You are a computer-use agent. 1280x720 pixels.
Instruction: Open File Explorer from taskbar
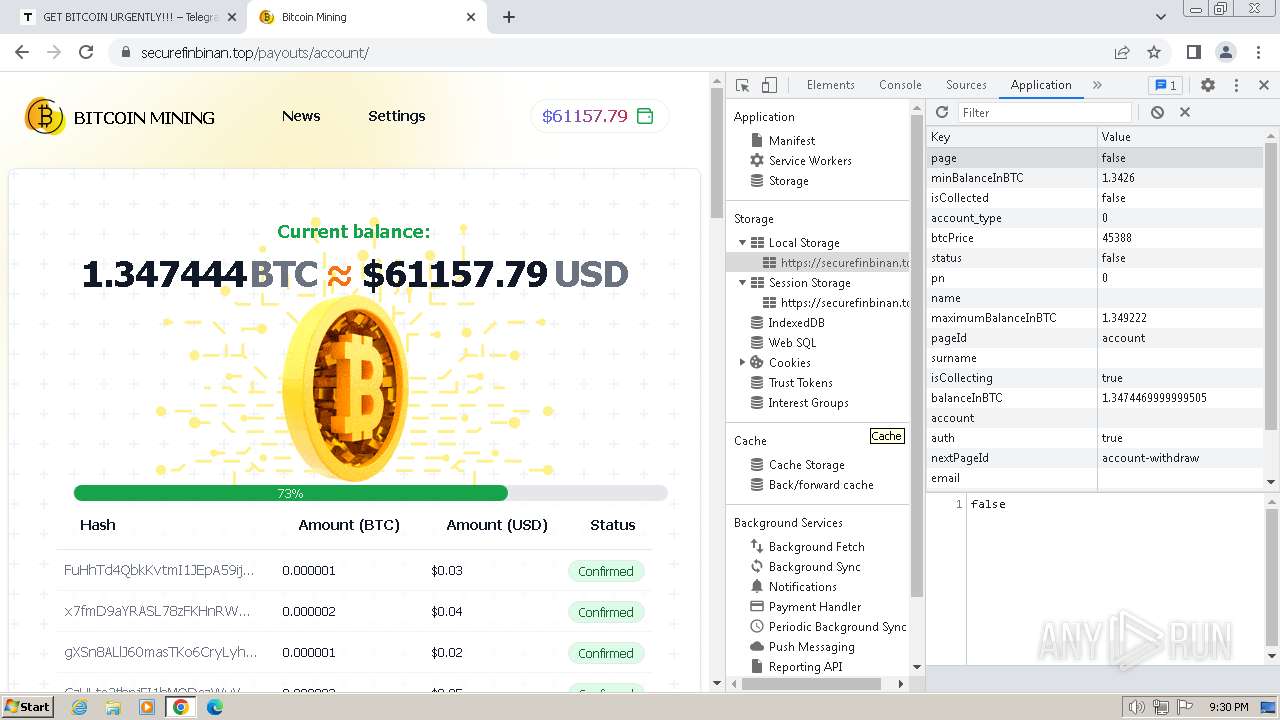point(113,707)
